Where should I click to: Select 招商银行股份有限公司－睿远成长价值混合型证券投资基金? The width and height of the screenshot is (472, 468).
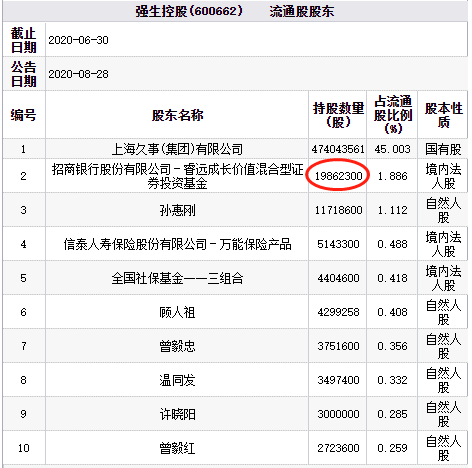177,176
